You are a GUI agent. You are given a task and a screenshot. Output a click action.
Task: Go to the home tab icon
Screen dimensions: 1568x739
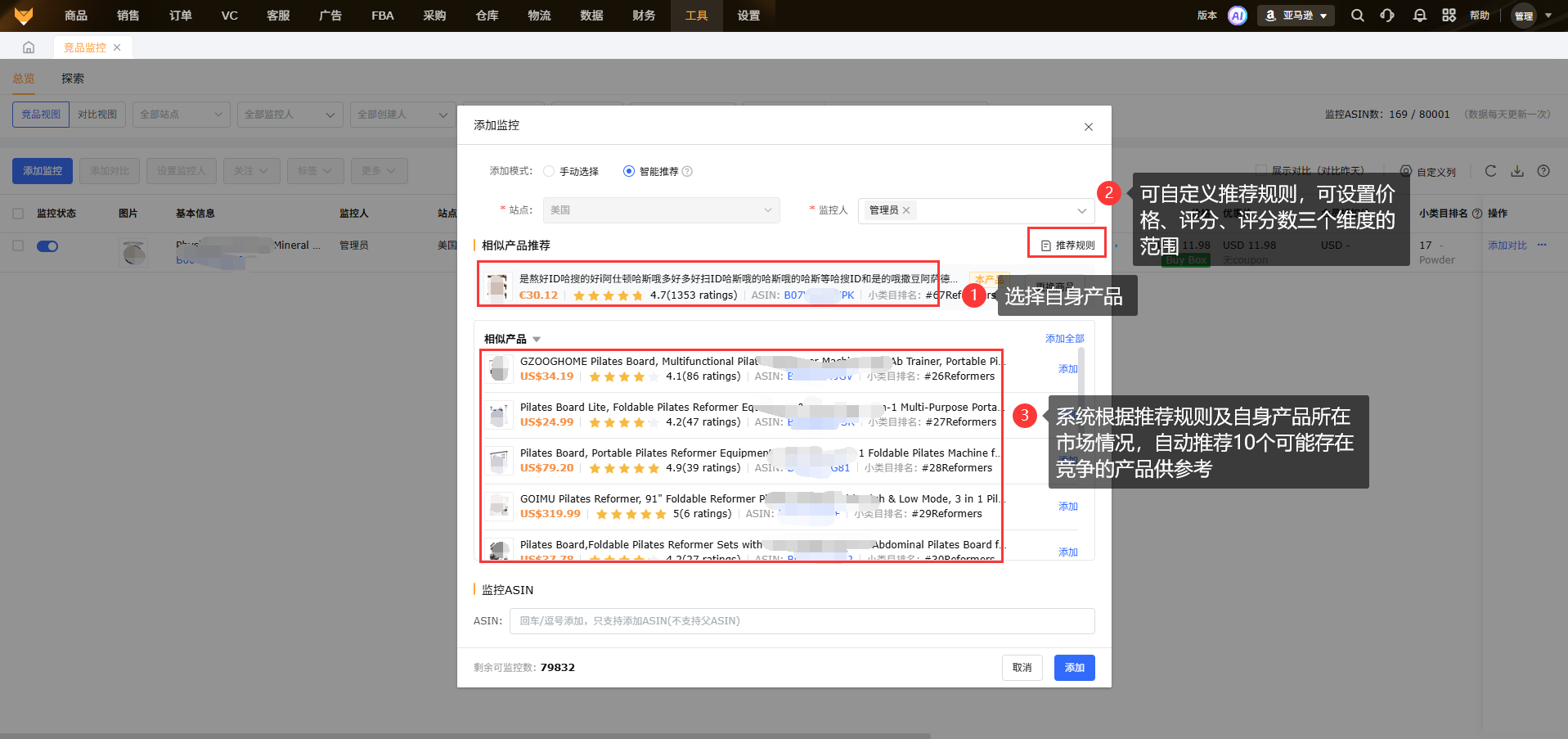tap(29, 47)
